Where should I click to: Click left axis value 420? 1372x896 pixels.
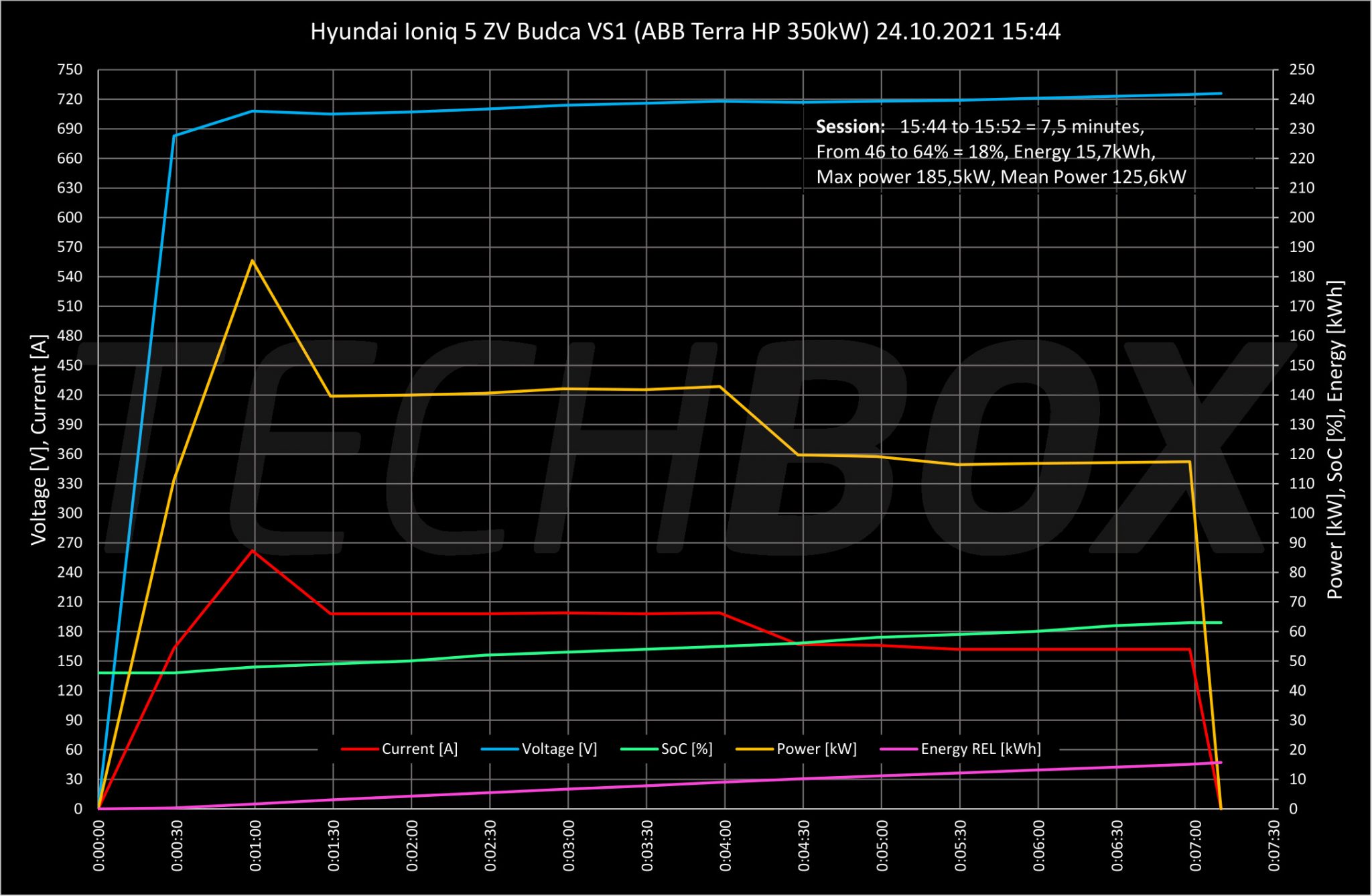click(x=70, y=395)
